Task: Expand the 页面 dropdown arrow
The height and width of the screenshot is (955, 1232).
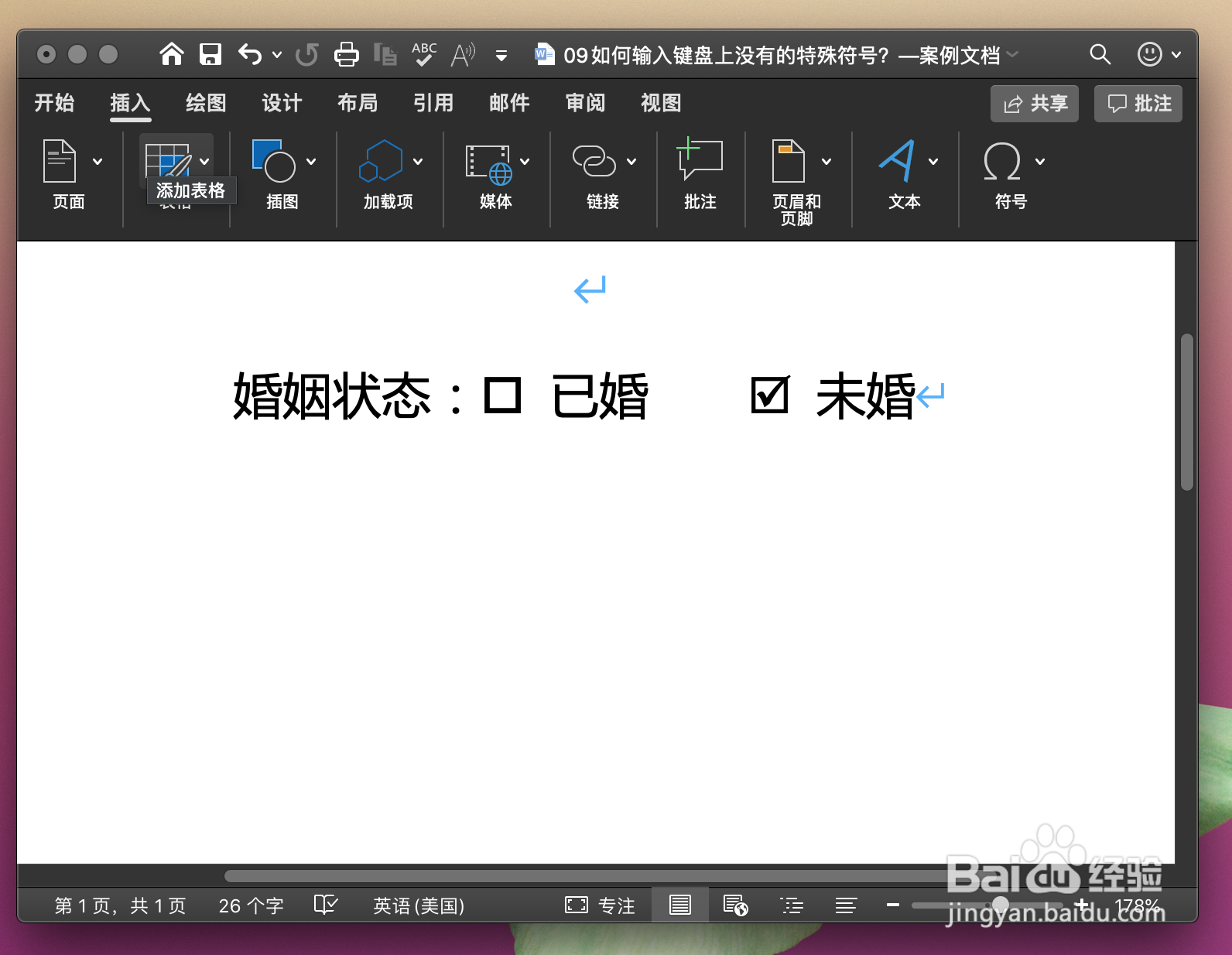Action: point(98,161)
